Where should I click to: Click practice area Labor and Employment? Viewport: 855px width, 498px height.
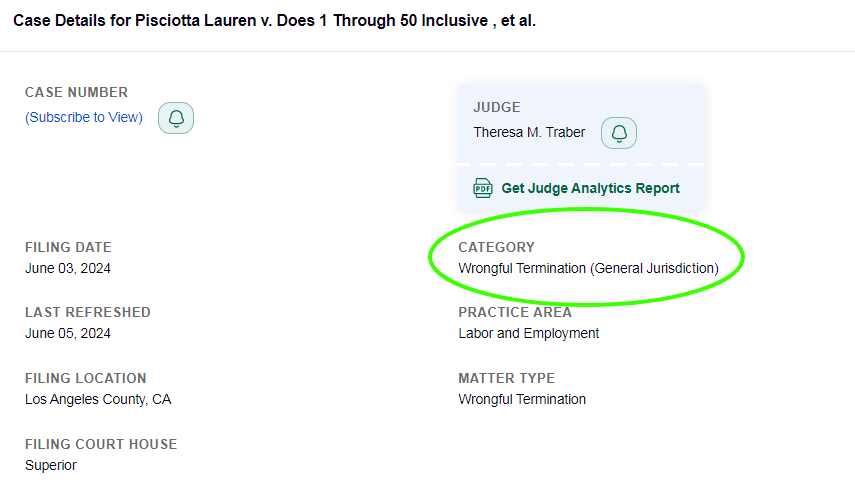coord(528,333)
